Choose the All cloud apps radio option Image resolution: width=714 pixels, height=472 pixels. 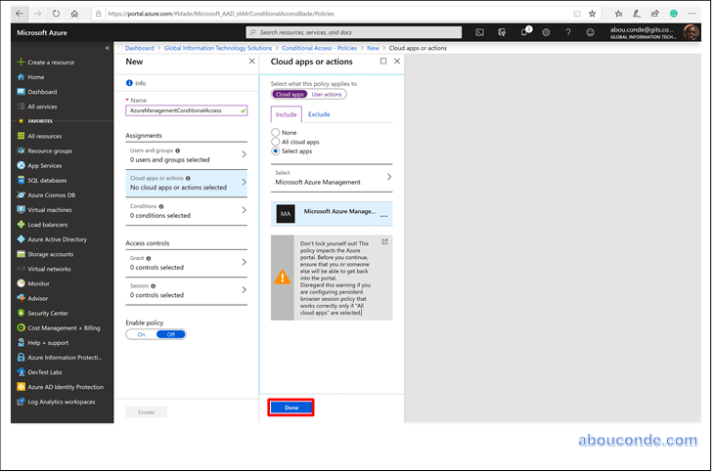tap(277, 141)
